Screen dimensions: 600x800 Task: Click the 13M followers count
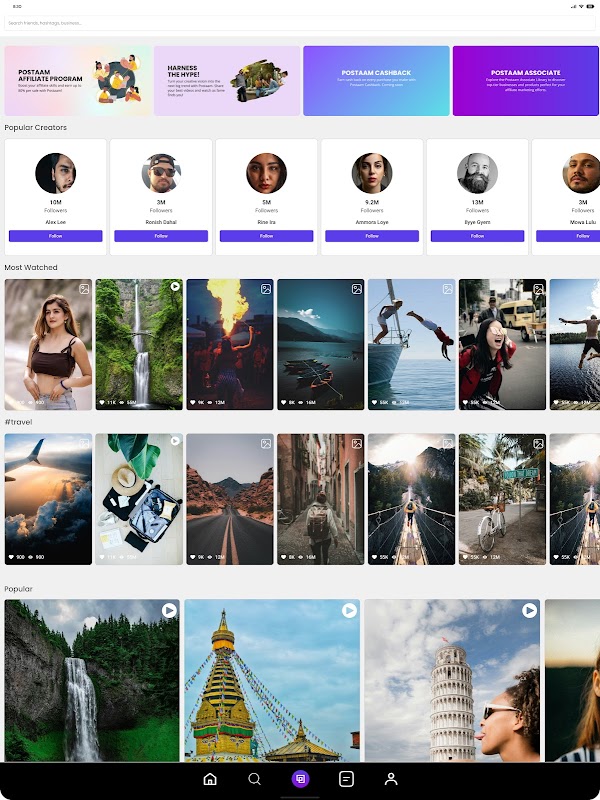click(x=477, y=202)
